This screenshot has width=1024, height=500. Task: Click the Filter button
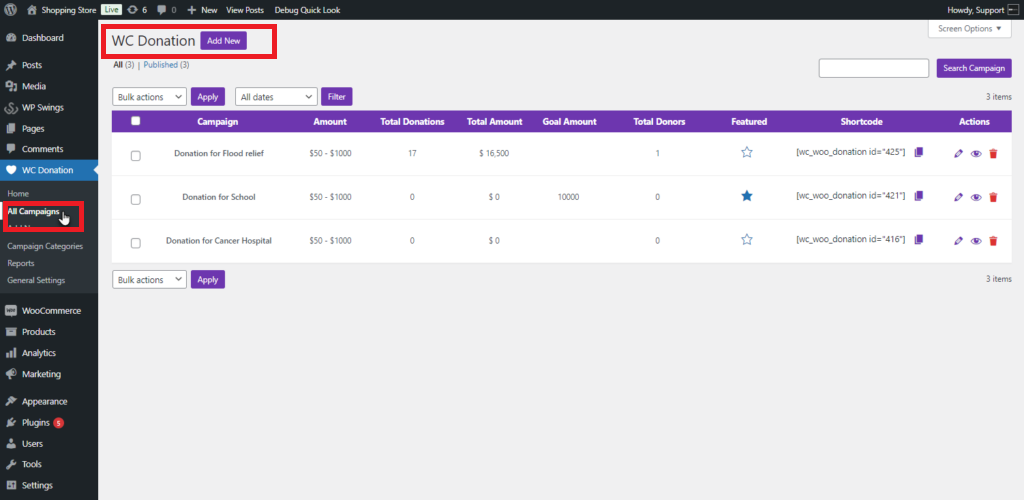336,97
